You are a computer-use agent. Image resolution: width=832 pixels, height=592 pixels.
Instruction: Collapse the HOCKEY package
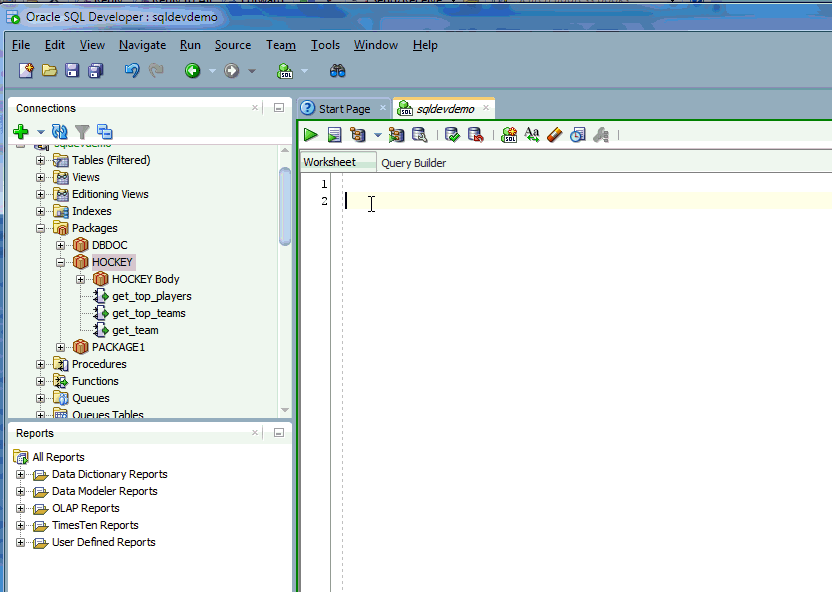60,262
